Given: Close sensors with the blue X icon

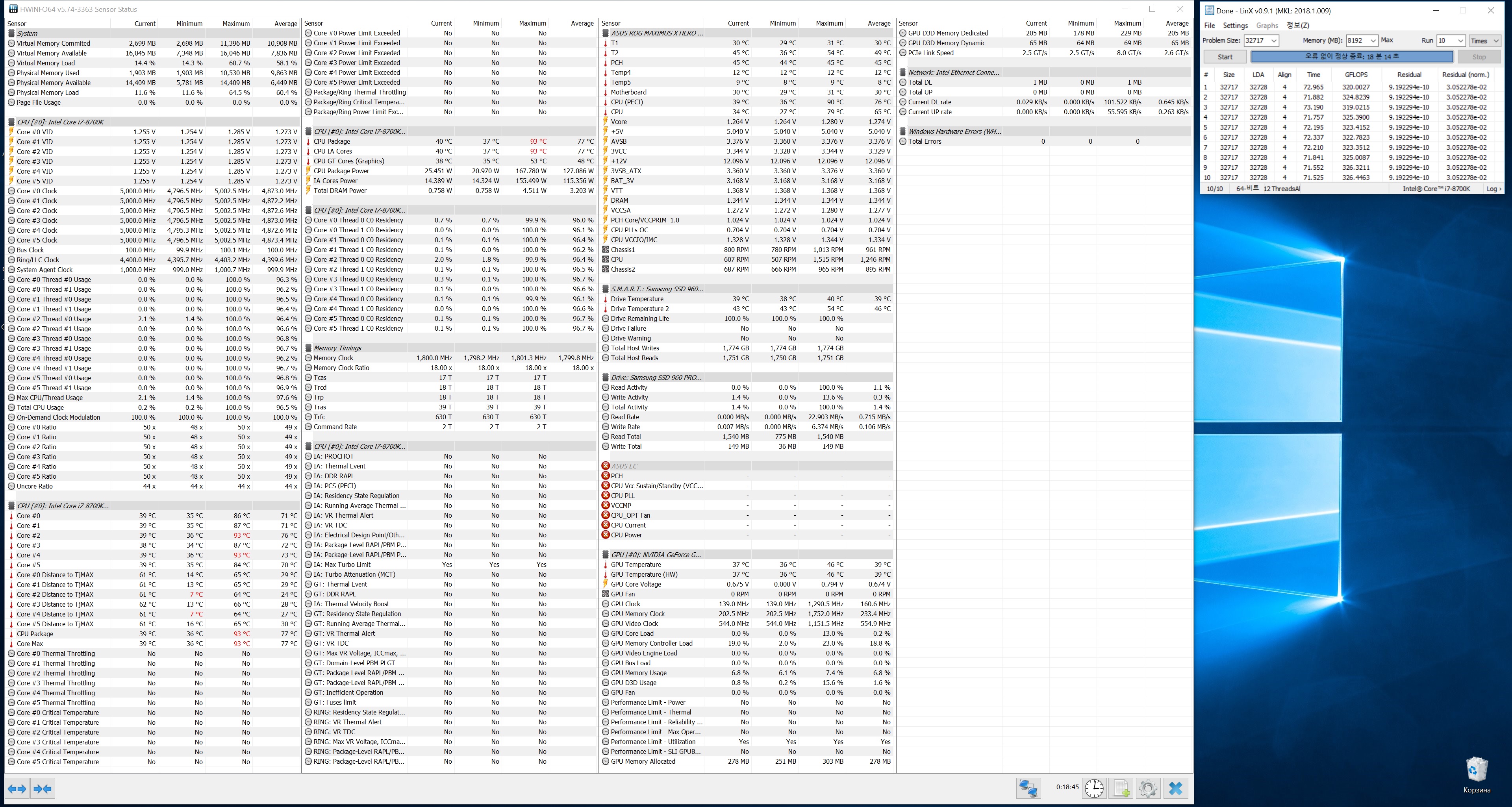Looking at the screenshot, I should tap(1176, 788).
